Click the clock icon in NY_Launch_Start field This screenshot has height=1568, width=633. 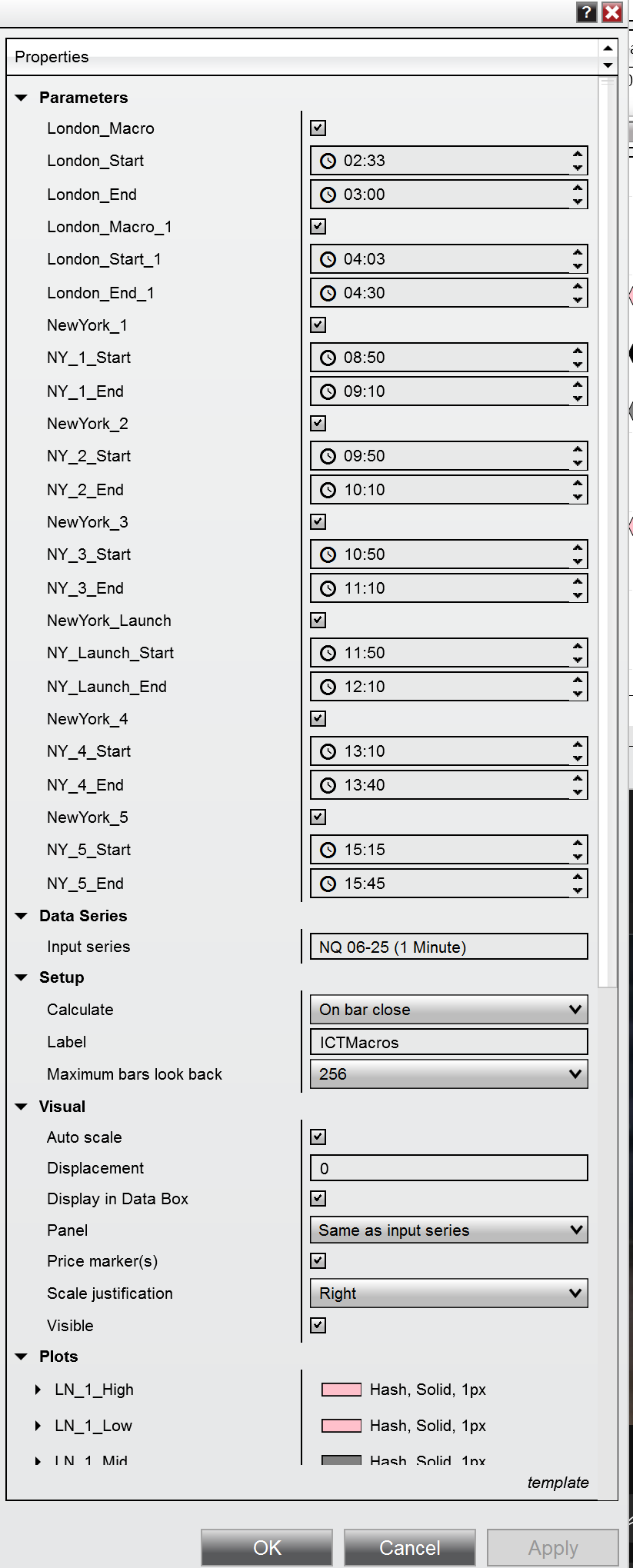328,652
